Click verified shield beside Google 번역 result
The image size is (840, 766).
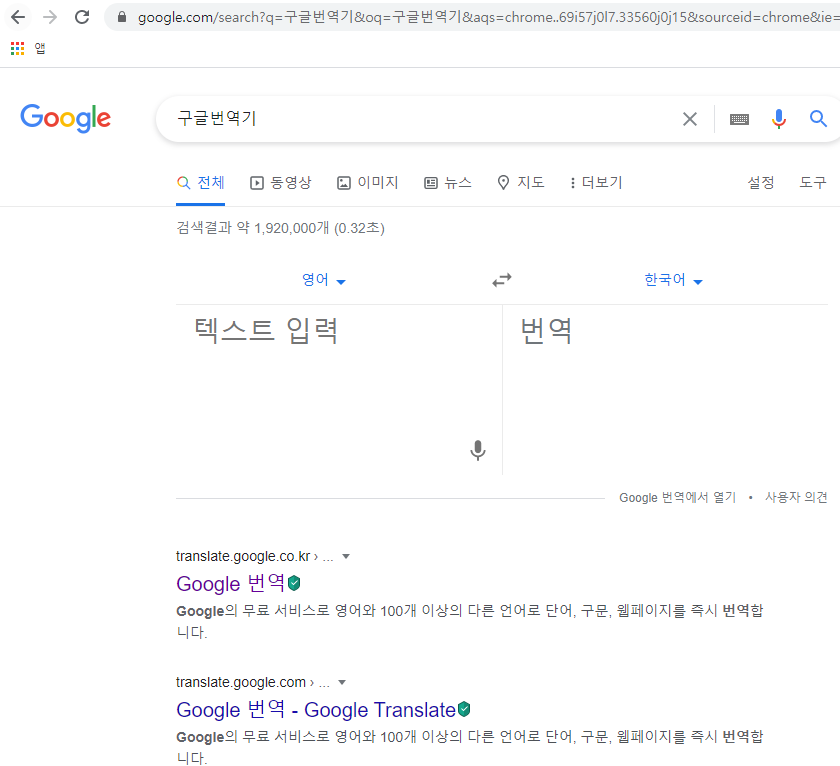pos(294,583)
